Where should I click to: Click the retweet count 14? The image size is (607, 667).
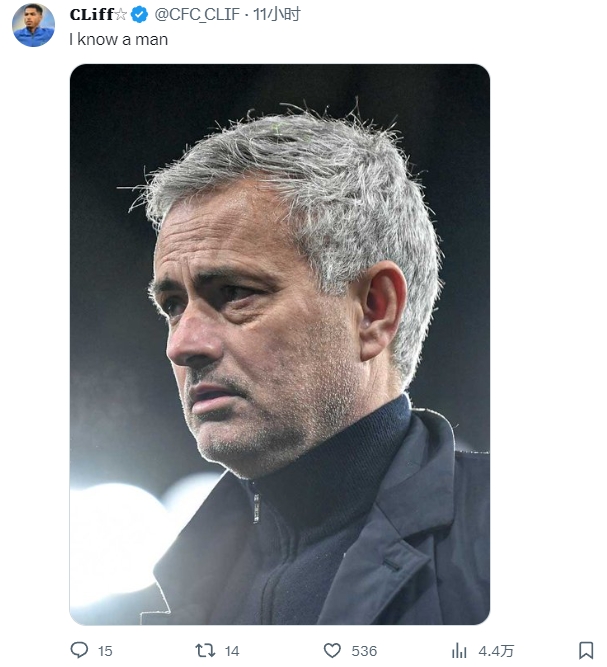coord(232,651)
